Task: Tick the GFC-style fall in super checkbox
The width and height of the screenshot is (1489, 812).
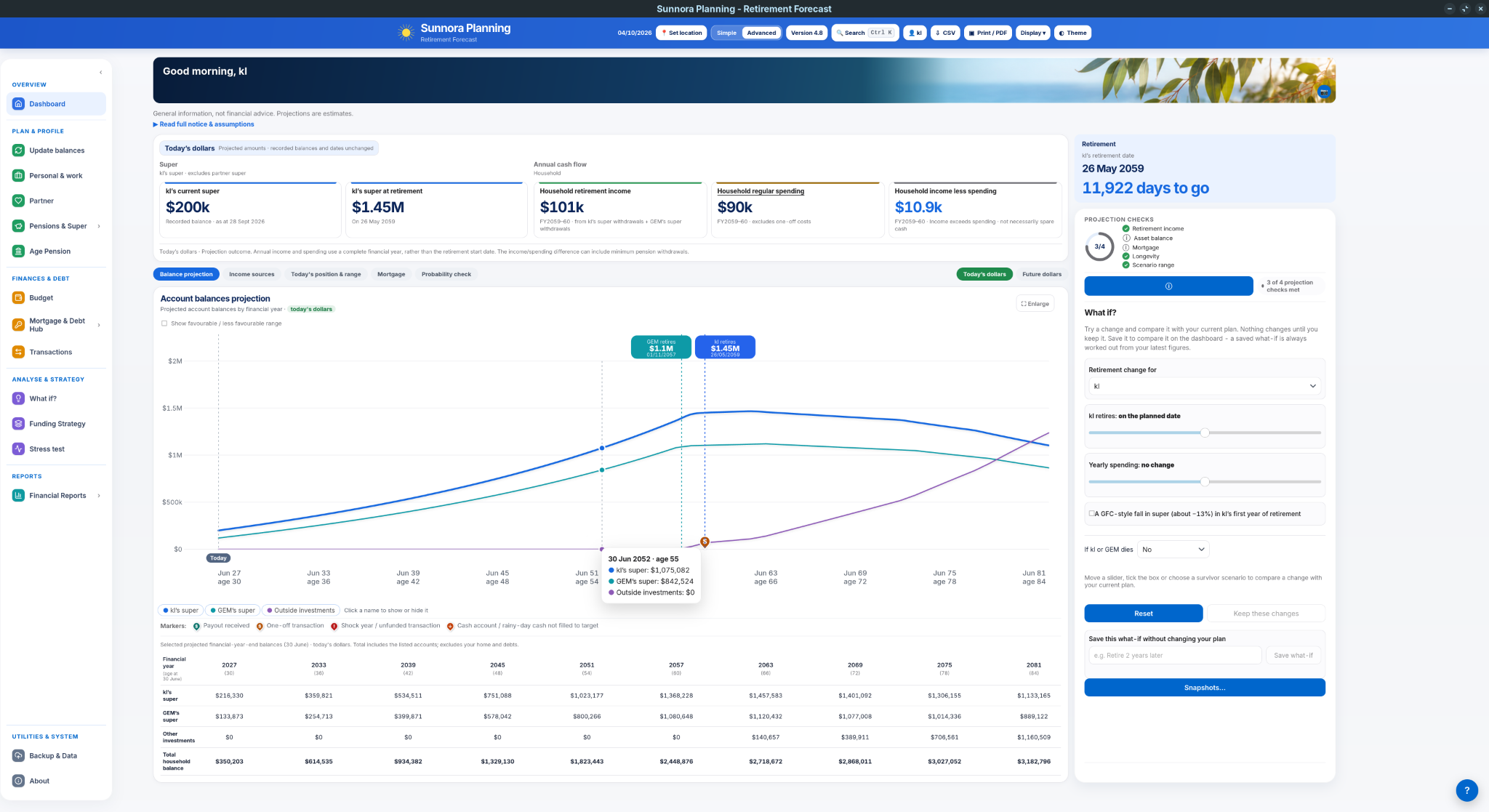Action: [1091, 513]
